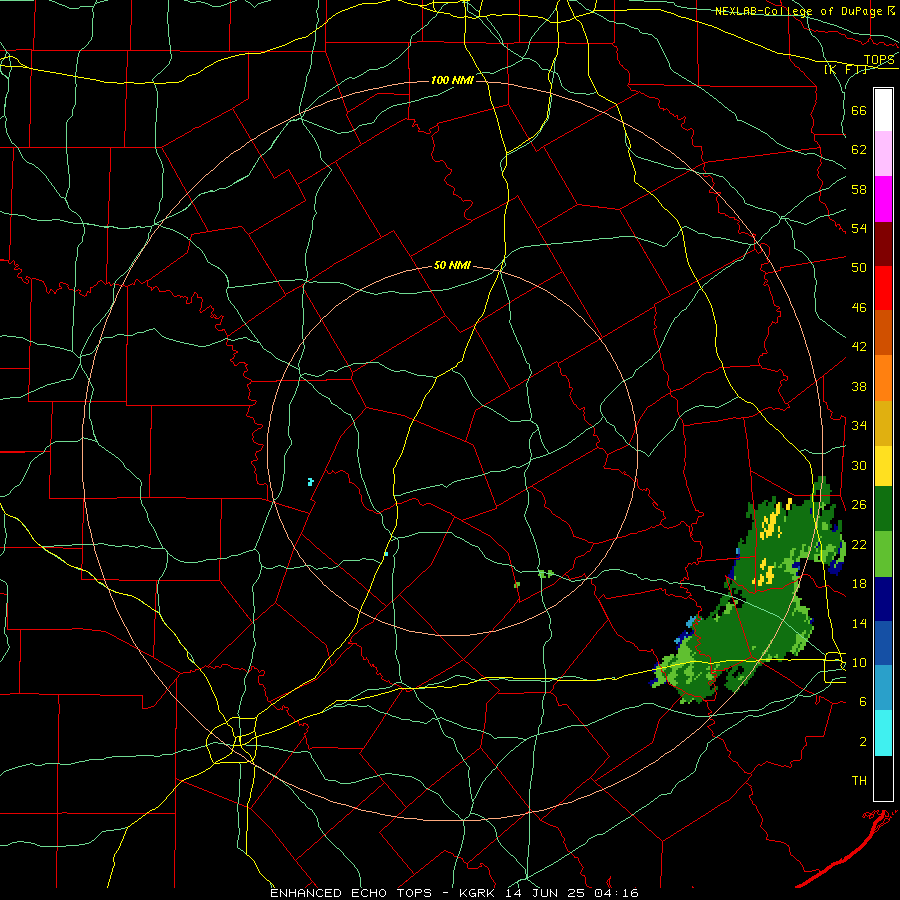Image resolution: width=900 pixels, height=900 pixels.
Task: Click the "54" legend value
Action: pyautogui.click(x=859, y=228)
